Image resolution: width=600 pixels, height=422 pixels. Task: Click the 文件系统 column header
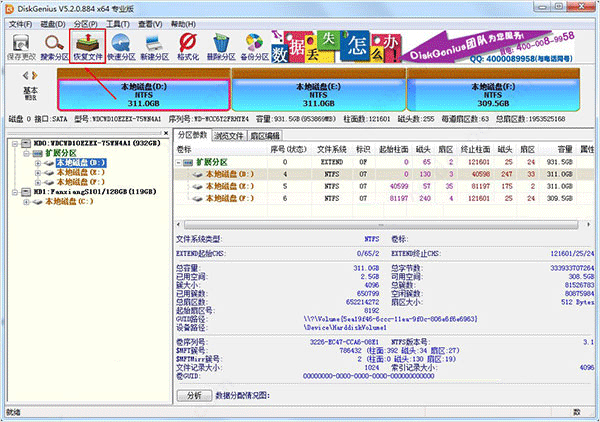[332, 150]
